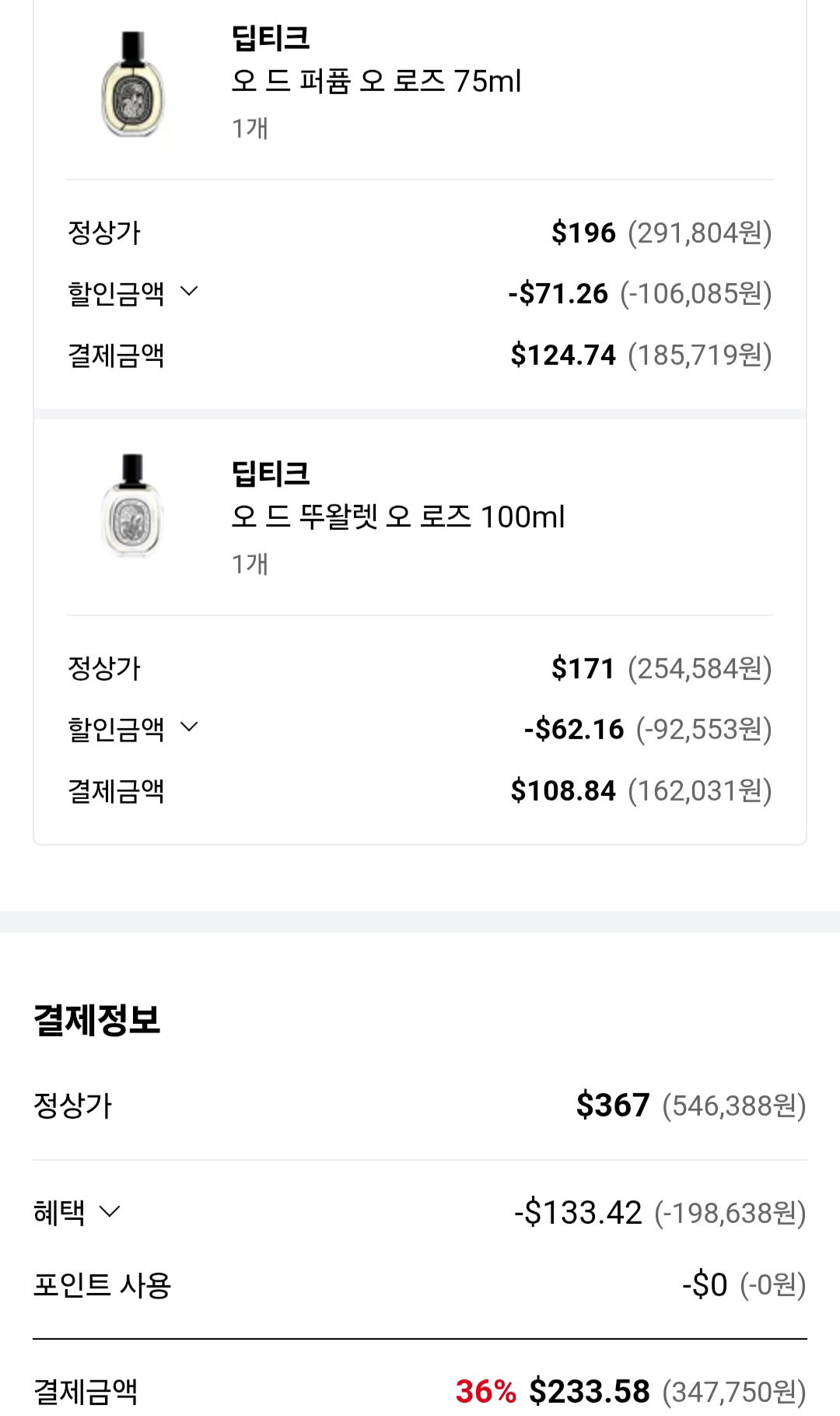
Task: Select the -$62.16 discount amount
Action: click(574, 729)
